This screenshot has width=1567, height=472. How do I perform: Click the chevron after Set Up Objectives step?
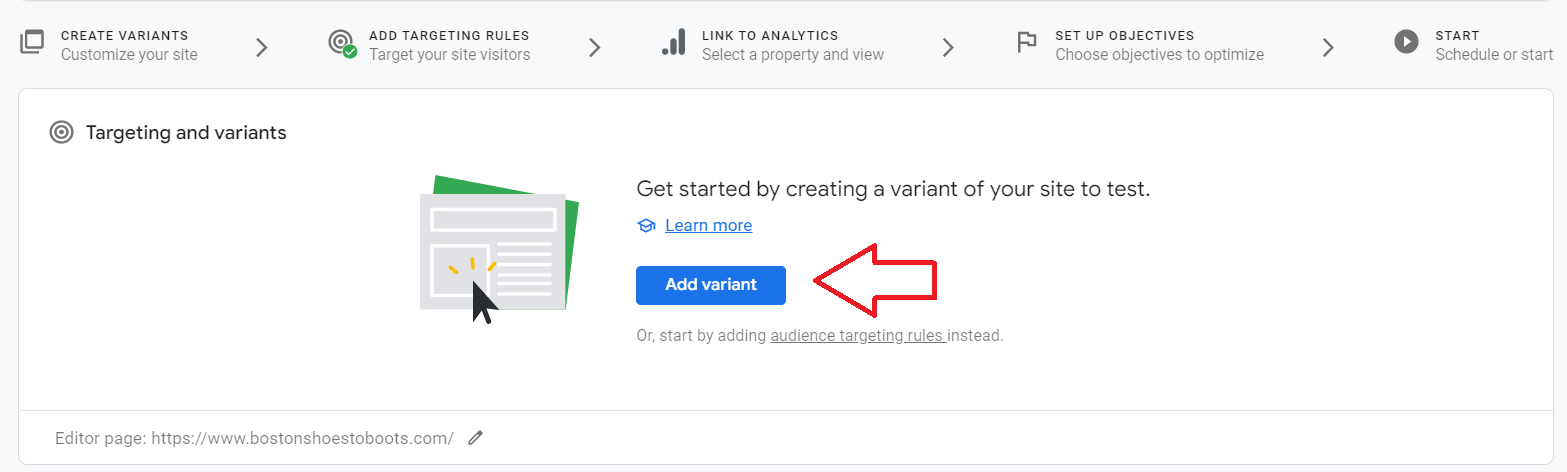tap(1328, 47)
